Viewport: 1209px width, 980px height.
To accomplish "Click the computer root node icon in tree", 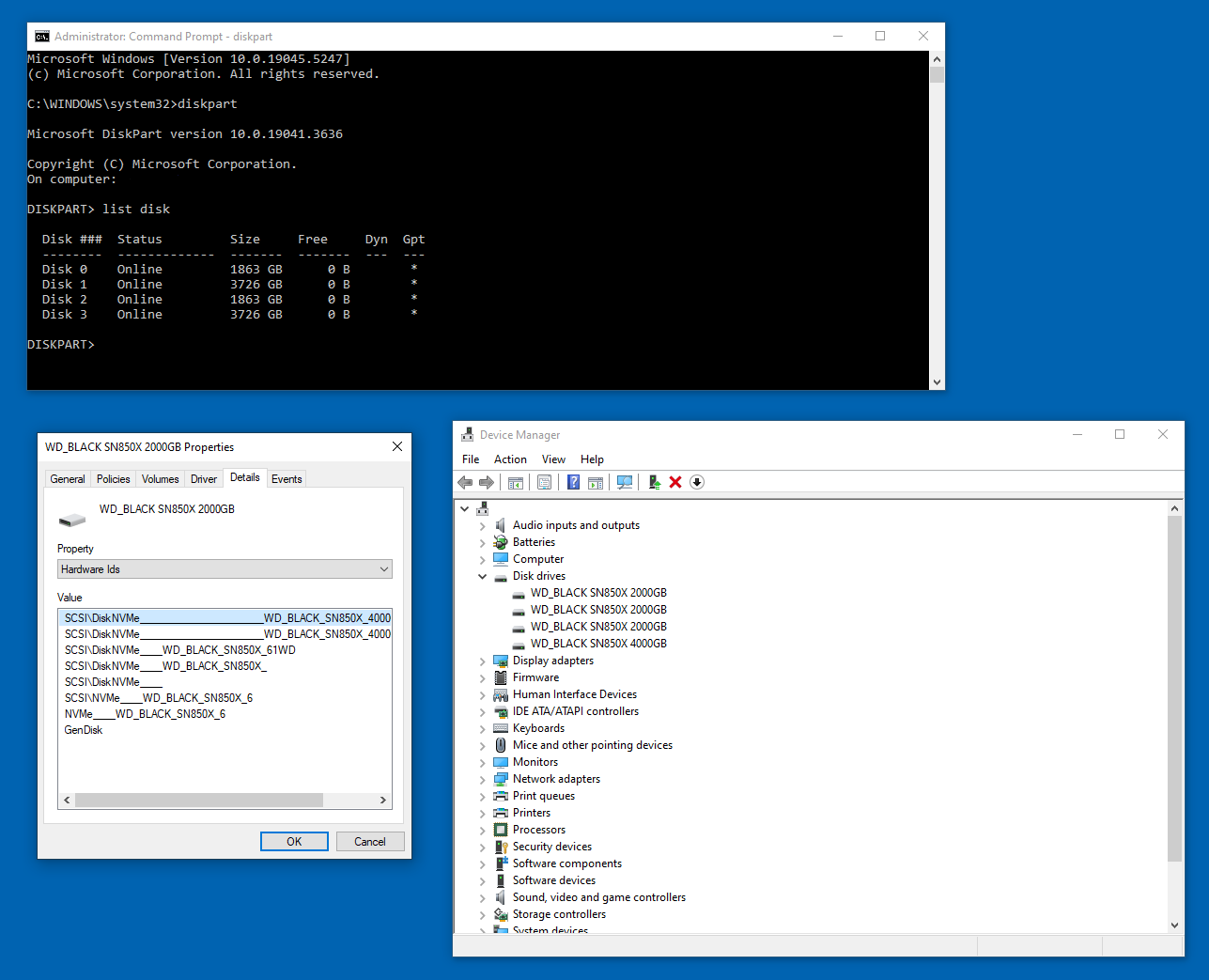I will pyautogui.click(x=482, y=508).
